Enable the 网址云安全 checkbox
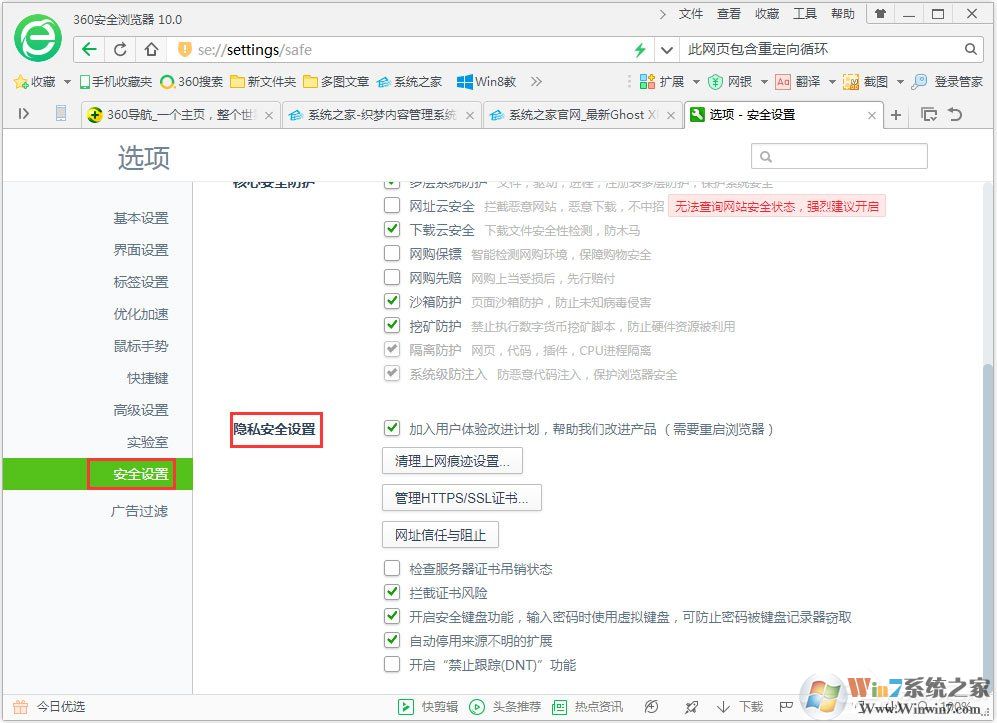This screenshot has width=997, height=723. coord(392,205)
